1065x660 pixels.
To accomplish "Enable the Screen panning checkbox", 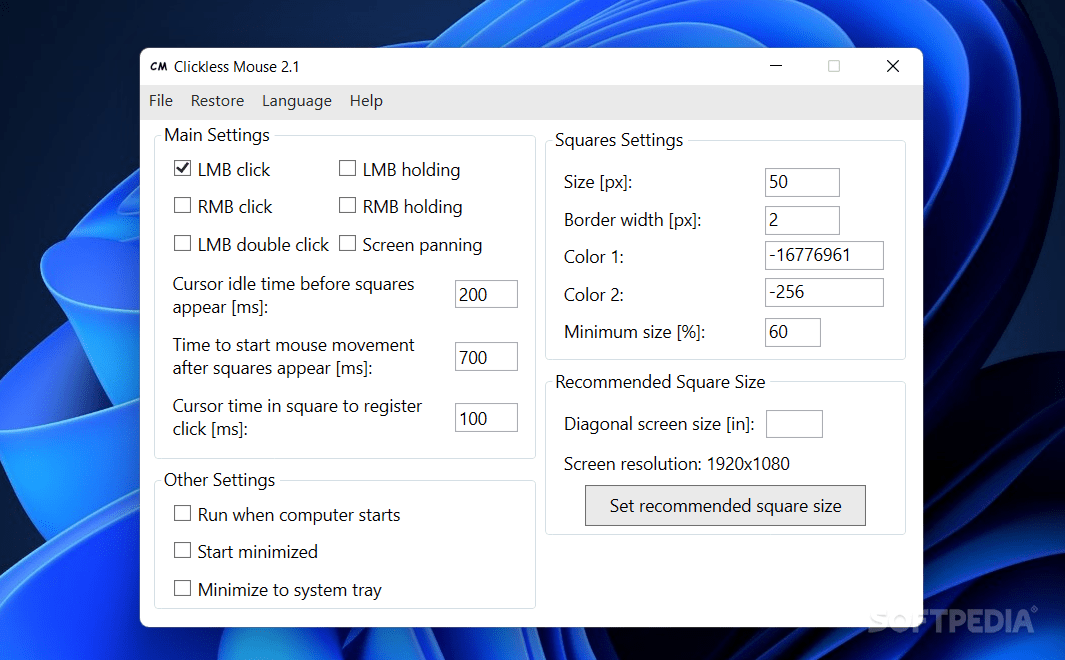I will pyautogui.click(x=347, y=243).
